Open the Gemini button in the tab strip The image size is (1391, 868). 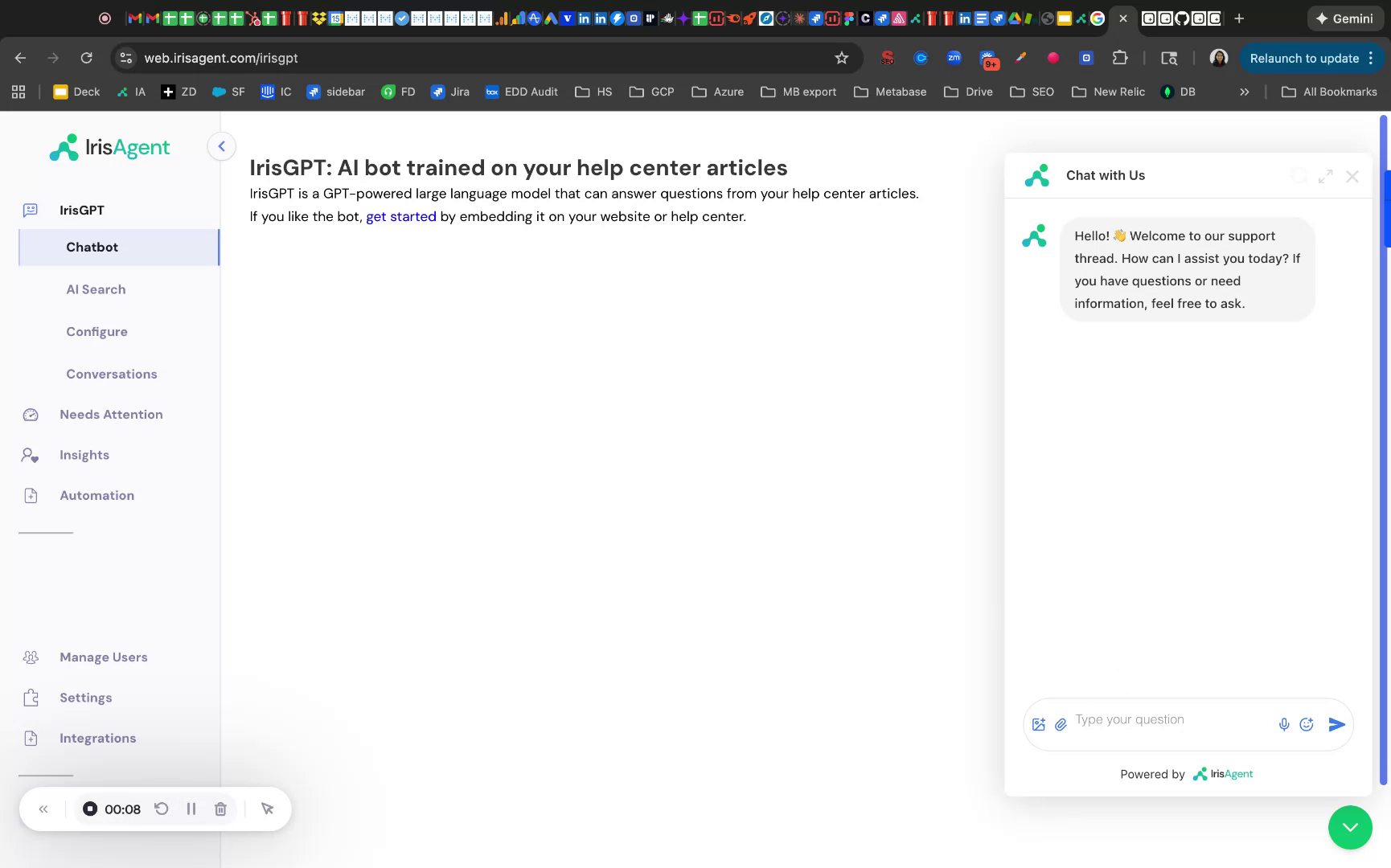coord(1344,18)
